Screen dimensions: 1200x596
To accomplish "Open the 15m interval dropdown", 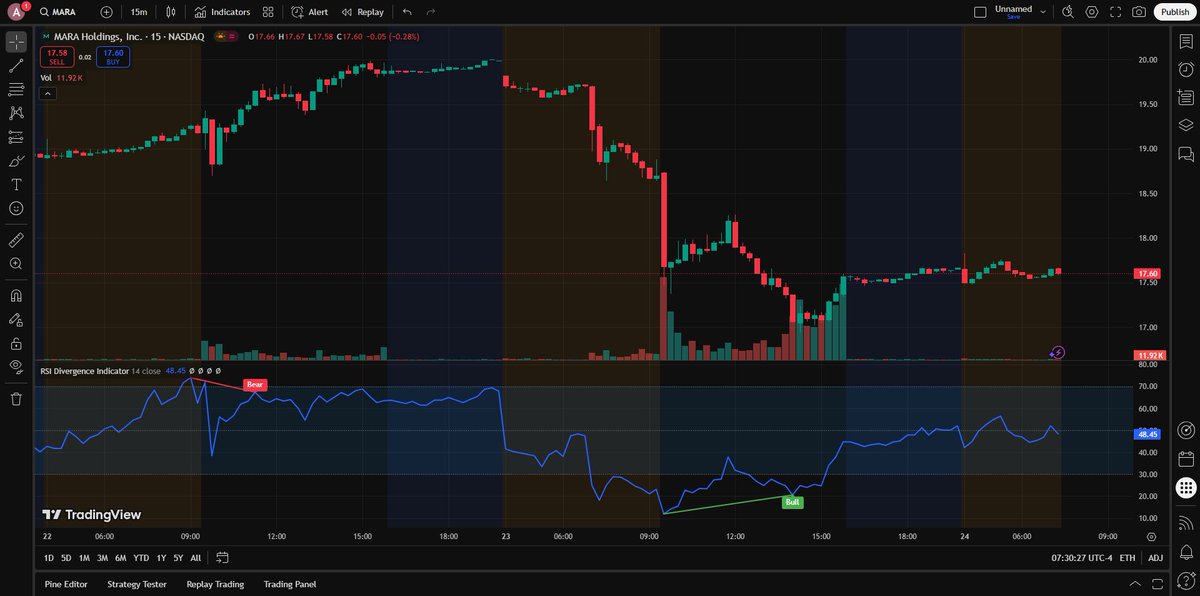I will [138, 12].
